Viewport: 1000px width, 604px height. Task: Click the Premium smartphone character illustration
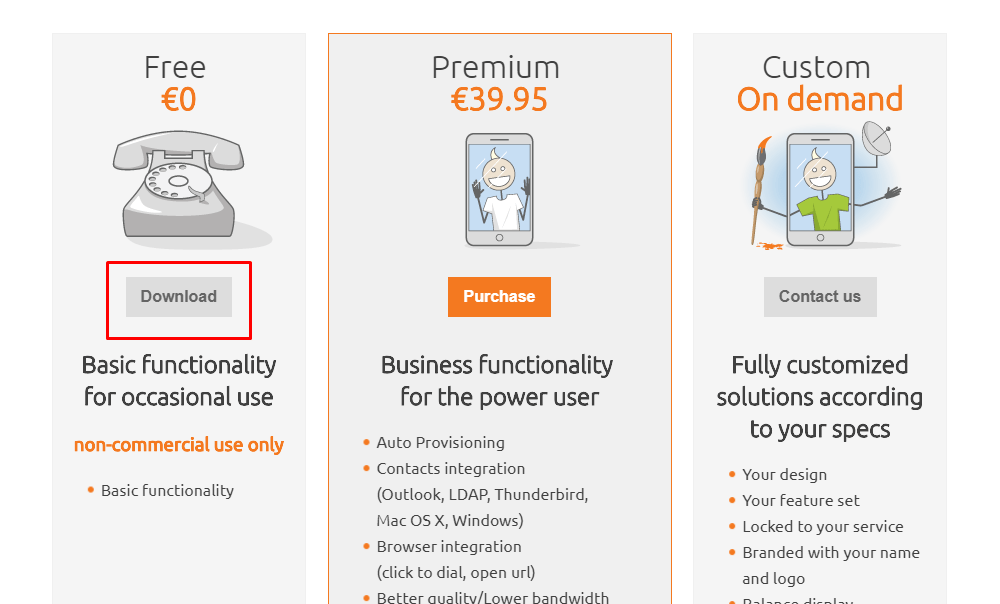(499, 190)
